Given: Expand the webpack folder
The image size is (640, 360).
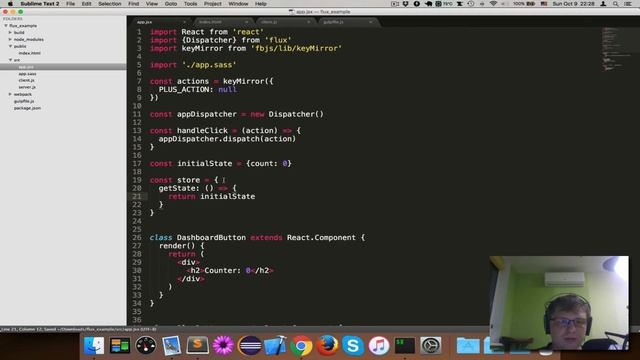Looking at the screenshot, I should [x=10, y=94].
